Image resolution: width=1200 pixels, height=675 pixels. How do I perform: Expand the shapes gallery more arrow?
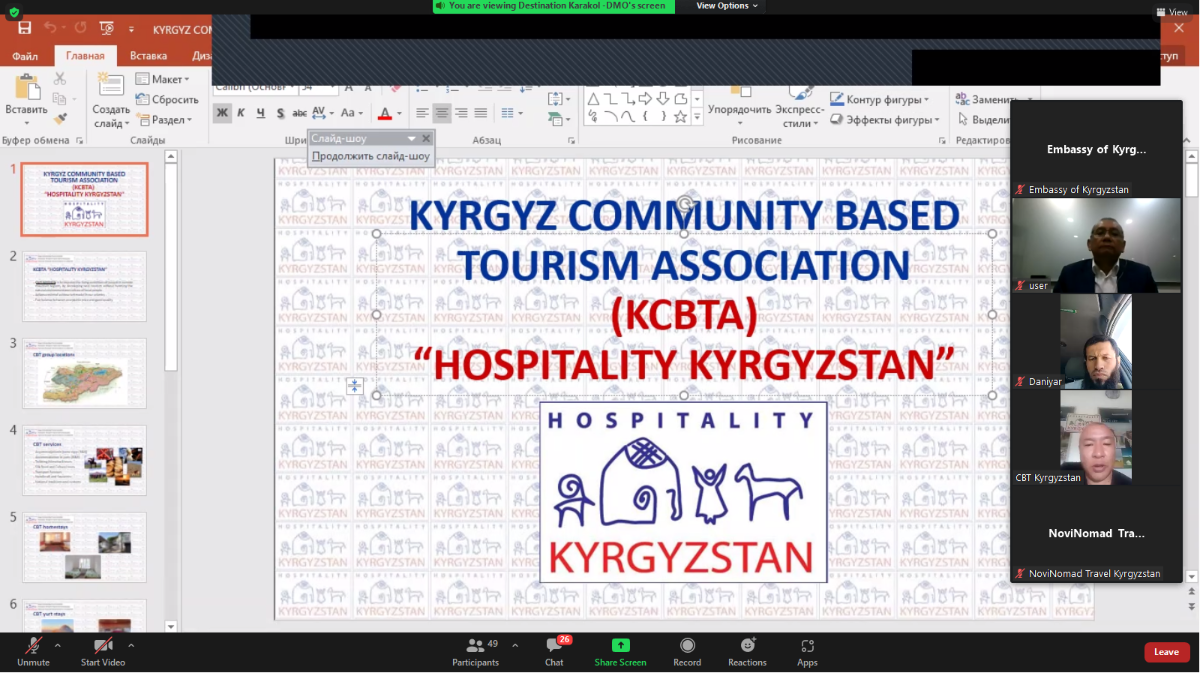click(696, 117)
